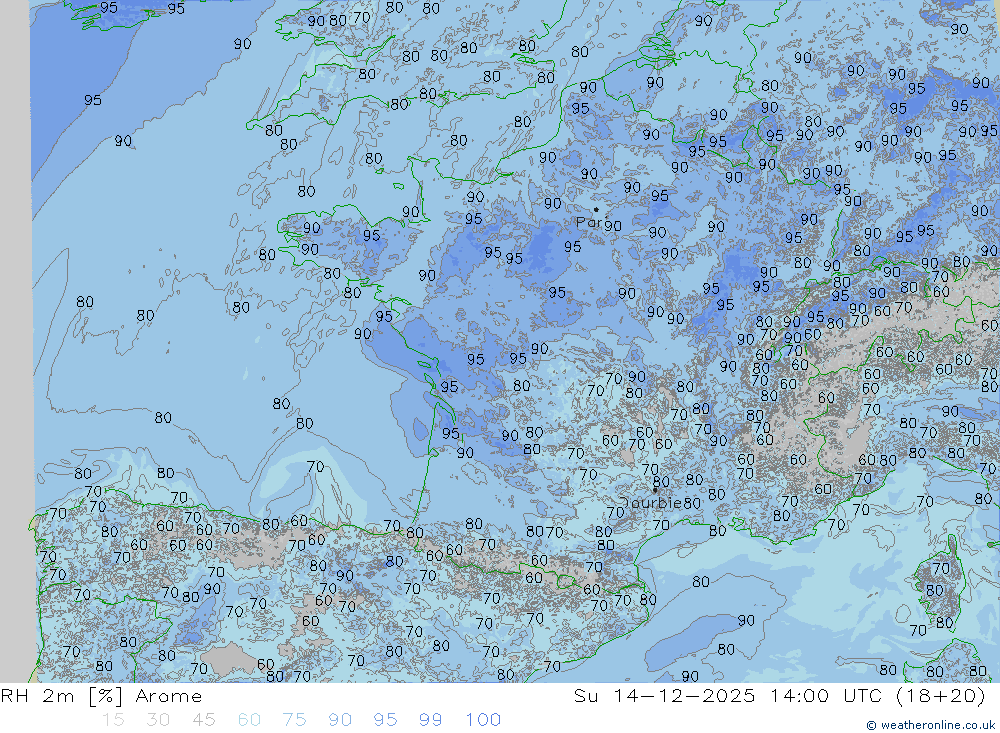Click the 'RH 2m [%]' parameter label
Screen dimensions: 1000x733
click(x=61, y=696)
